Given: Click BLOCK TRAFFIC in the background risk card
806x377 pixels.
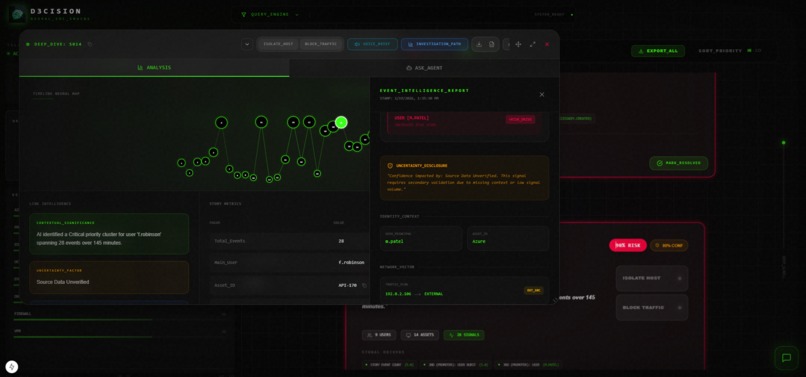Looking at the screenshot, I should pos(652,308).
